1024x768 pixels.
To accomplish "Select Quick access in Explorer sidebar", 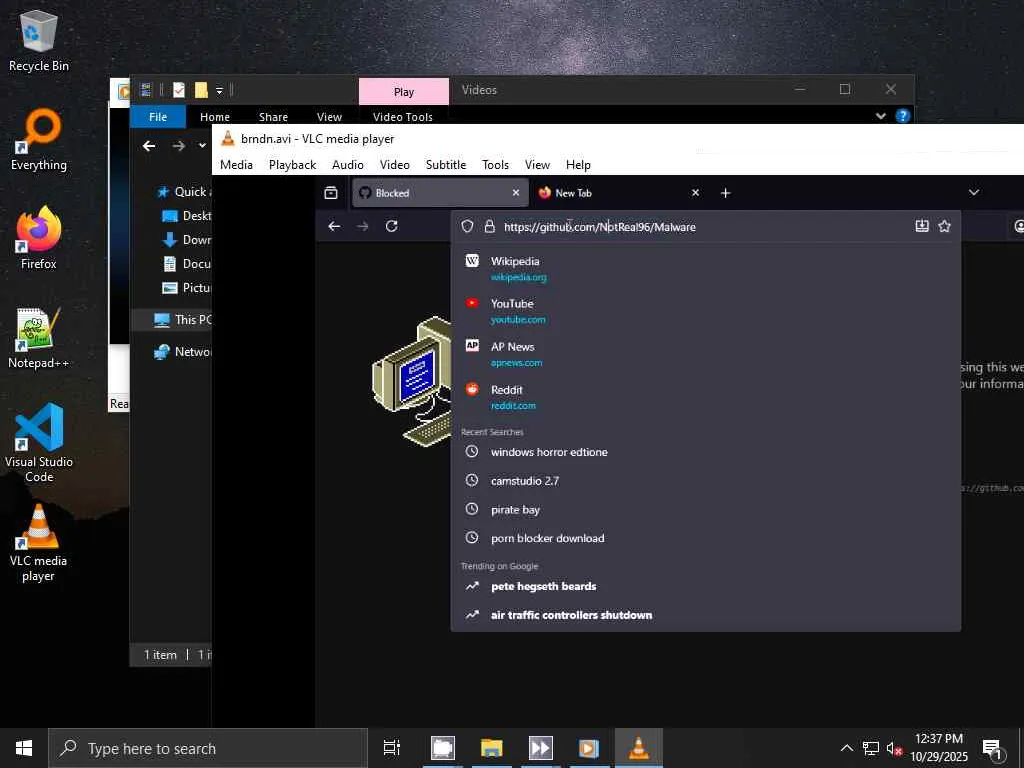I will pos(183,191).
